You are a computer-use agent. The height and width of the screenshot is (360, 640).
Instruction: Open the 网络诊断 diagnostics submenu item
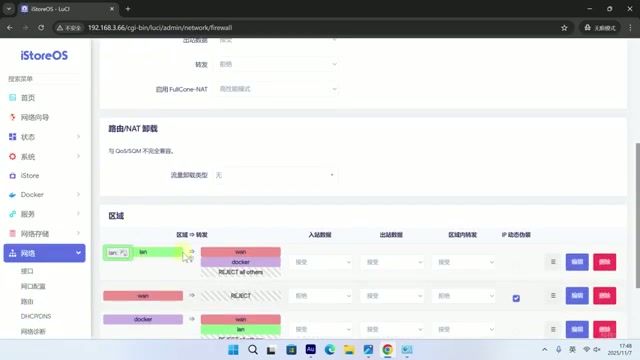tap(33, 331)
